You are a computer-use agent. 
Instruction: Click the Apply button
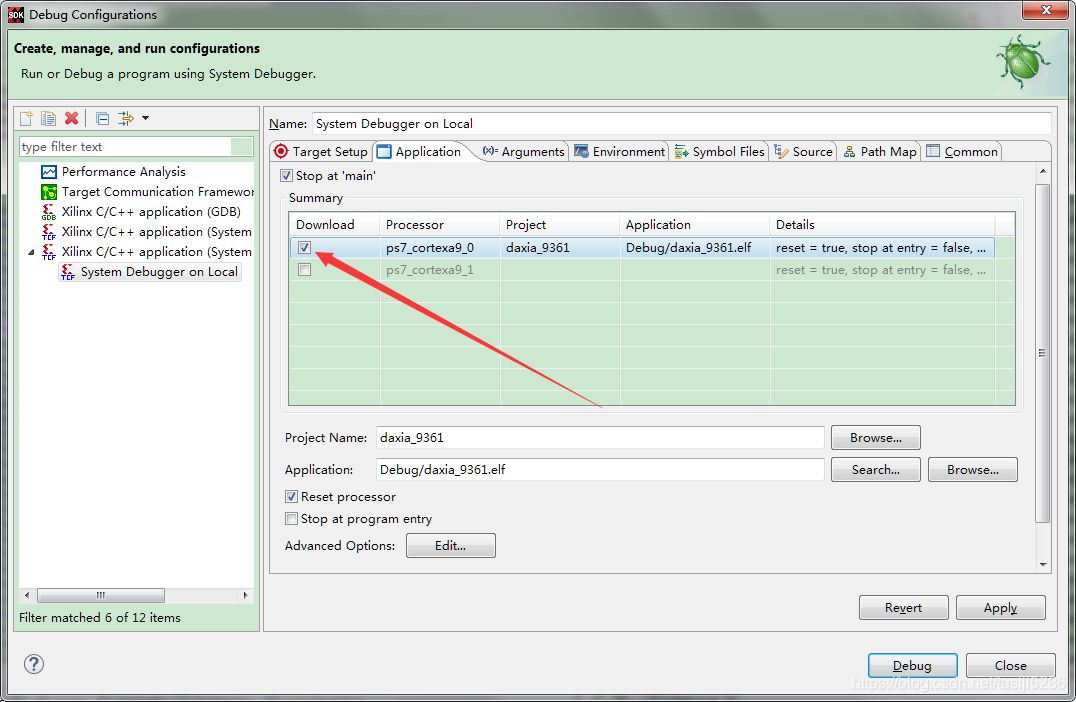coord(1001,608)
